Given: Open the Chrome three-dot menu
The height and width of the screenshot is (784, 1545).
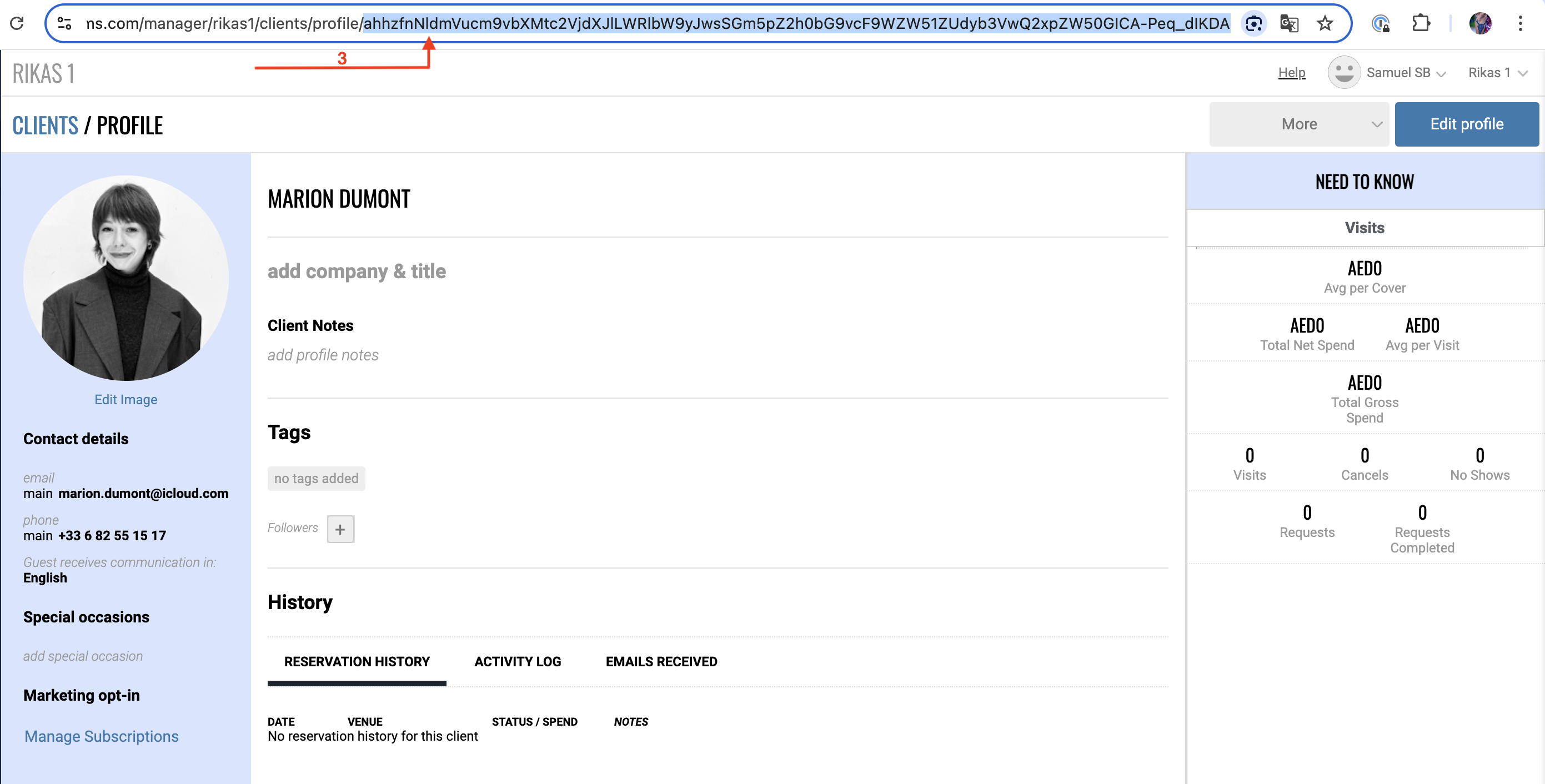Looking at the screenshot, I should click(1520, 23).
